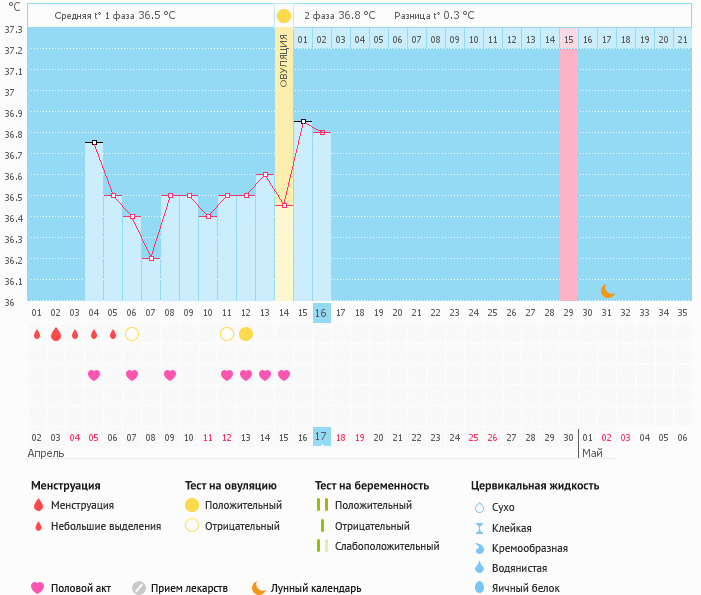Screen dimensions: 701x595
Task: Click the negative ovulation test on day 11
Action: coord(227,334)
